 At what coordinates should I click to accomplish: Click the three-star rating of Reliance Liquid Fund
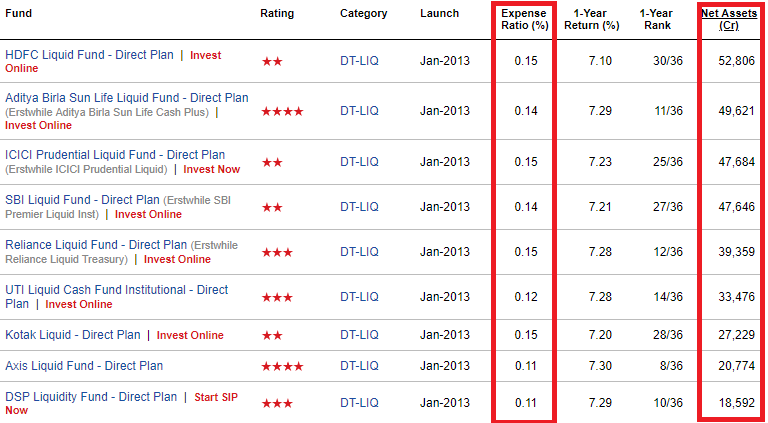point(277,253)
